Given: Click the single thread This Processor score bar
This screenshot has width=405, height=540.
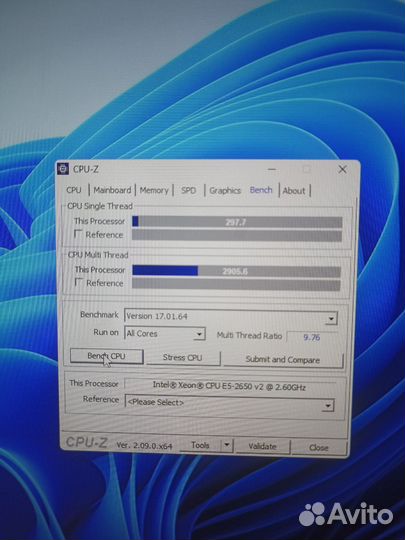Looking at the screenshot, I should [237, 222].
